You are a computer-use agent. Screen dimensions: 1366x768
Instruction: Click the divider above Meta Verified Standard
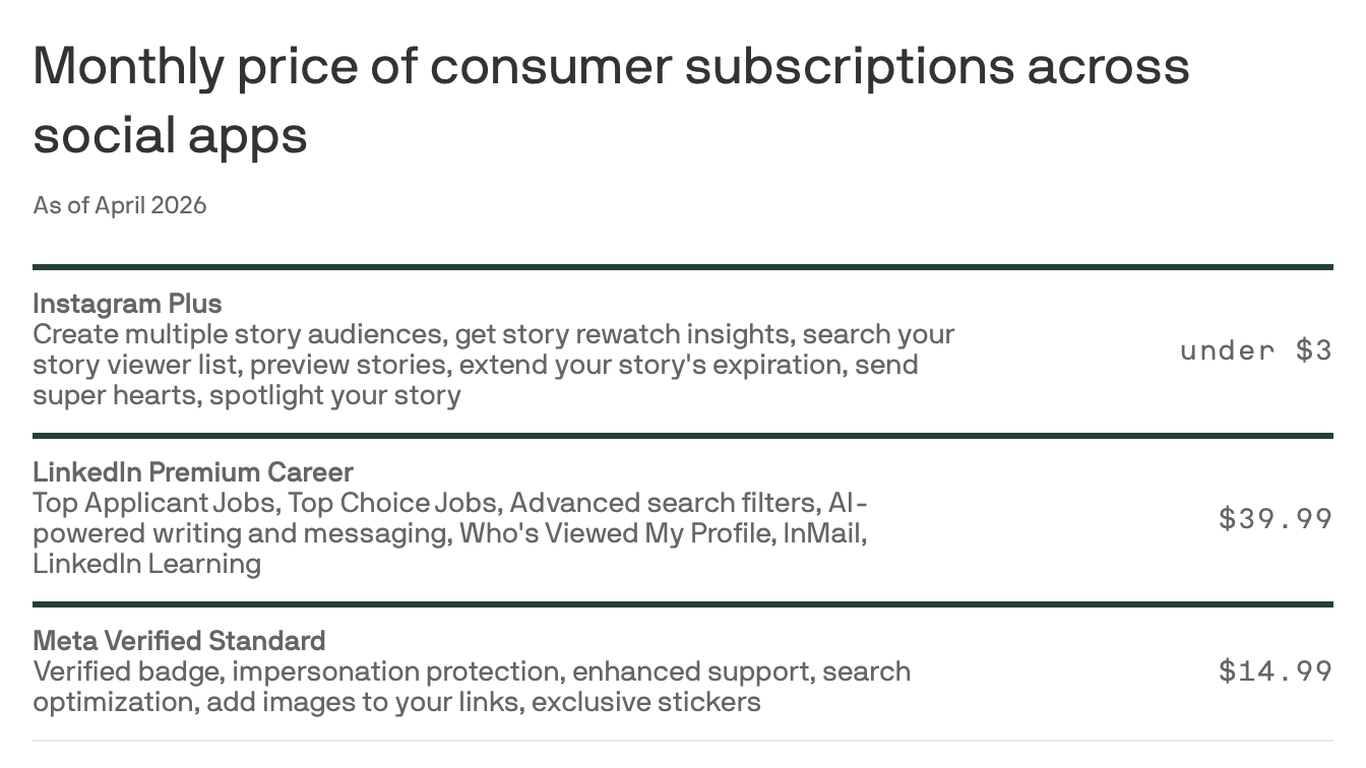click(682, 604)
